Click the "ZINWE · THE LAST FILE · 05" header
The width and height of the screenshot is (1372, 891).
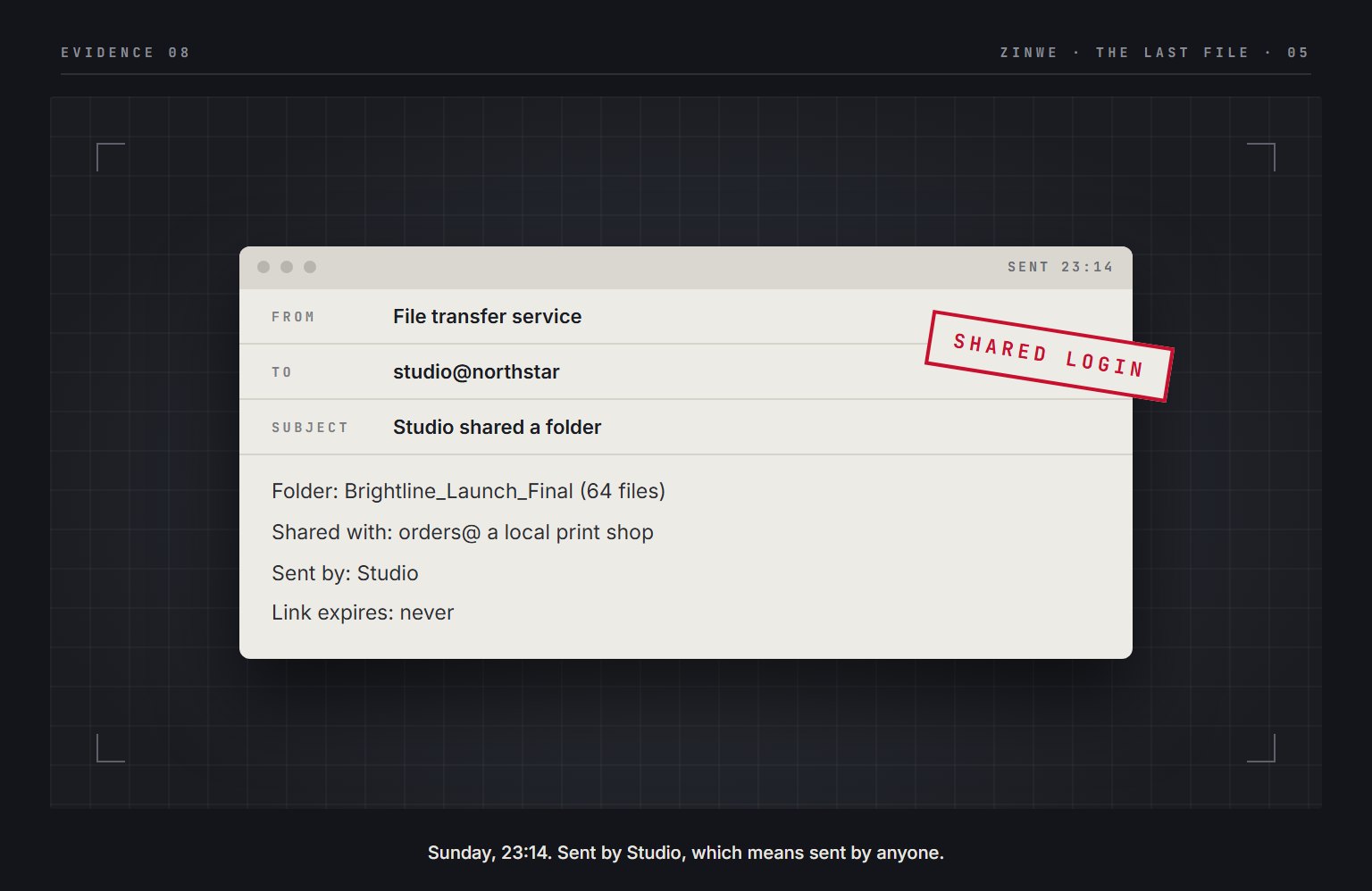click(1155, 53)
